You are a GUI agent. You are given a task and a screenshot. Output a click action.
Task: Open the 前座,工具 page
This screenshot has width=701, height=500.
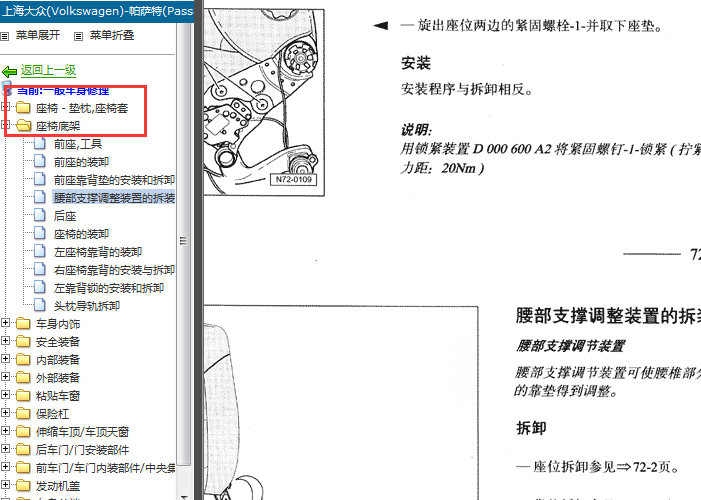(78, 144)
